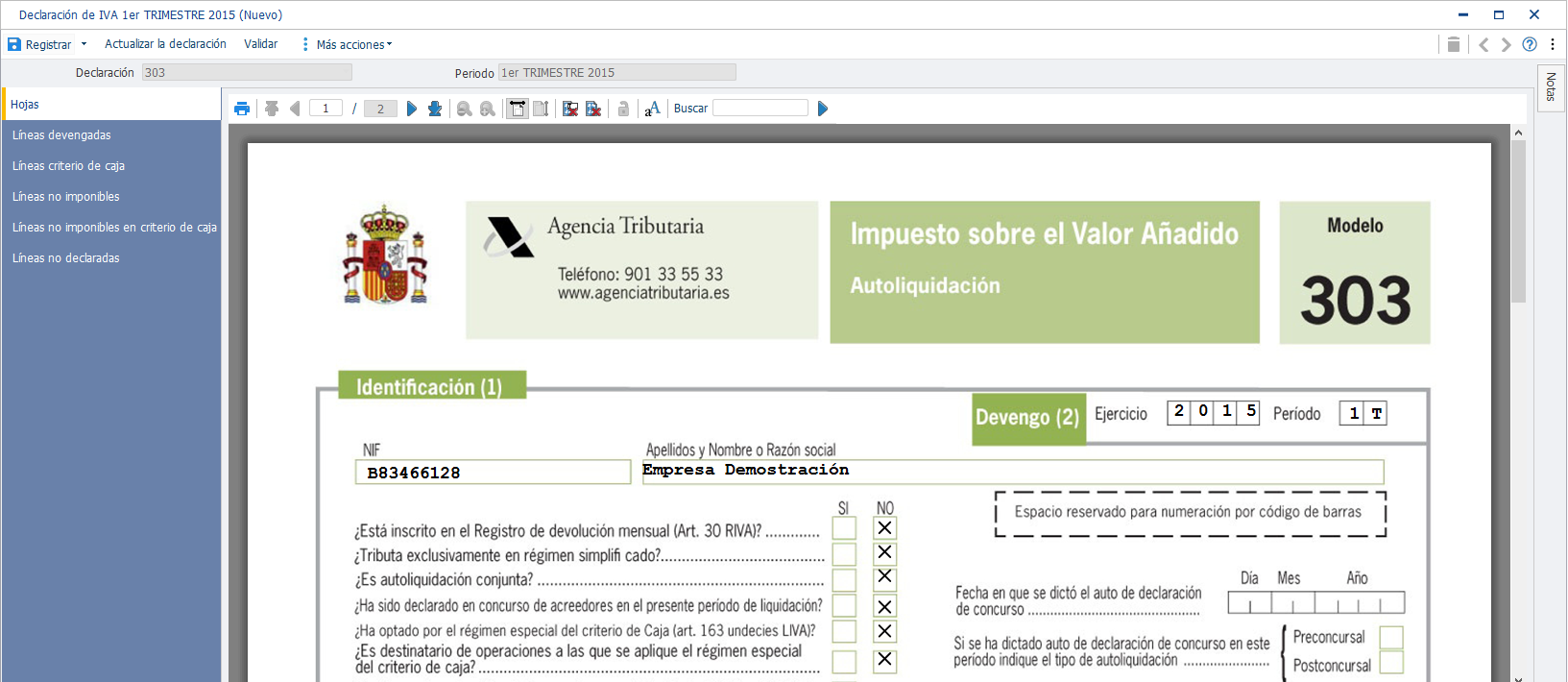Check the Postconcursal box

pos(1391,662)
